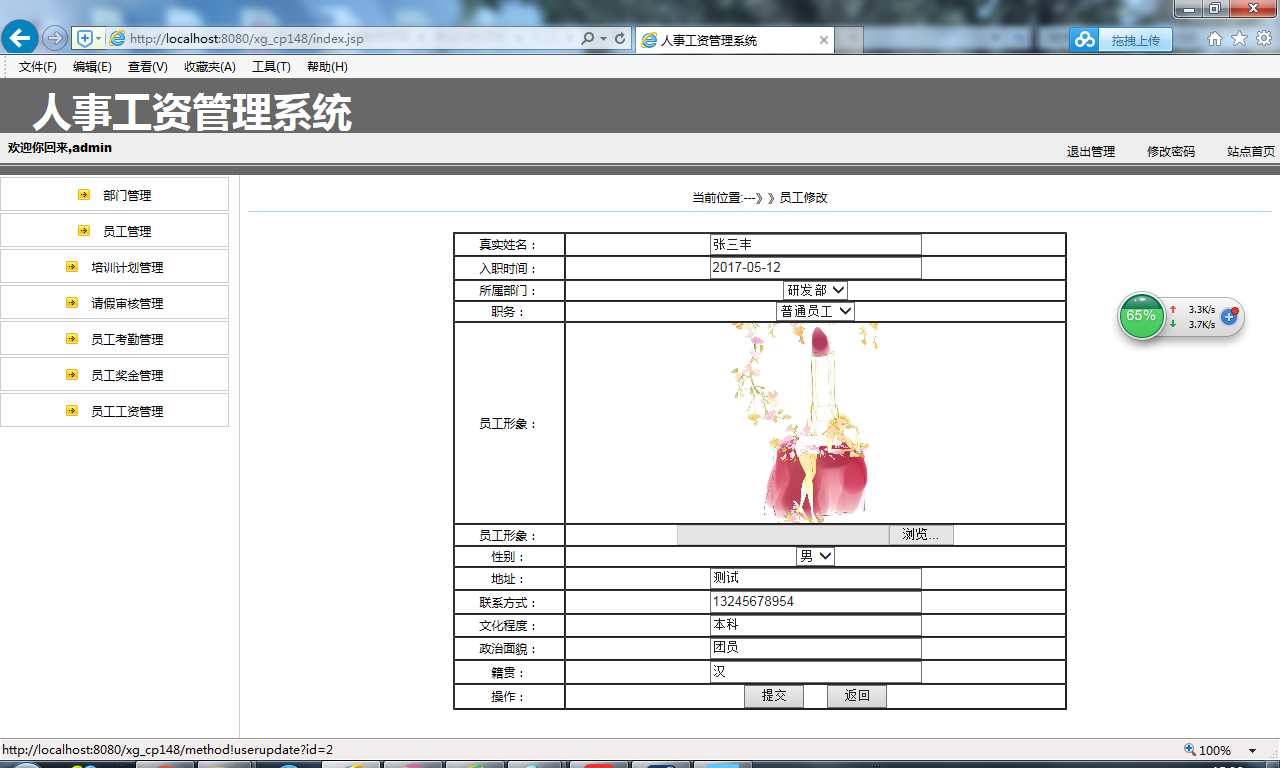Screen dimensions: 1280x768
Task: Click the zoom magnifier icon in status bar
Action: 1190,750
